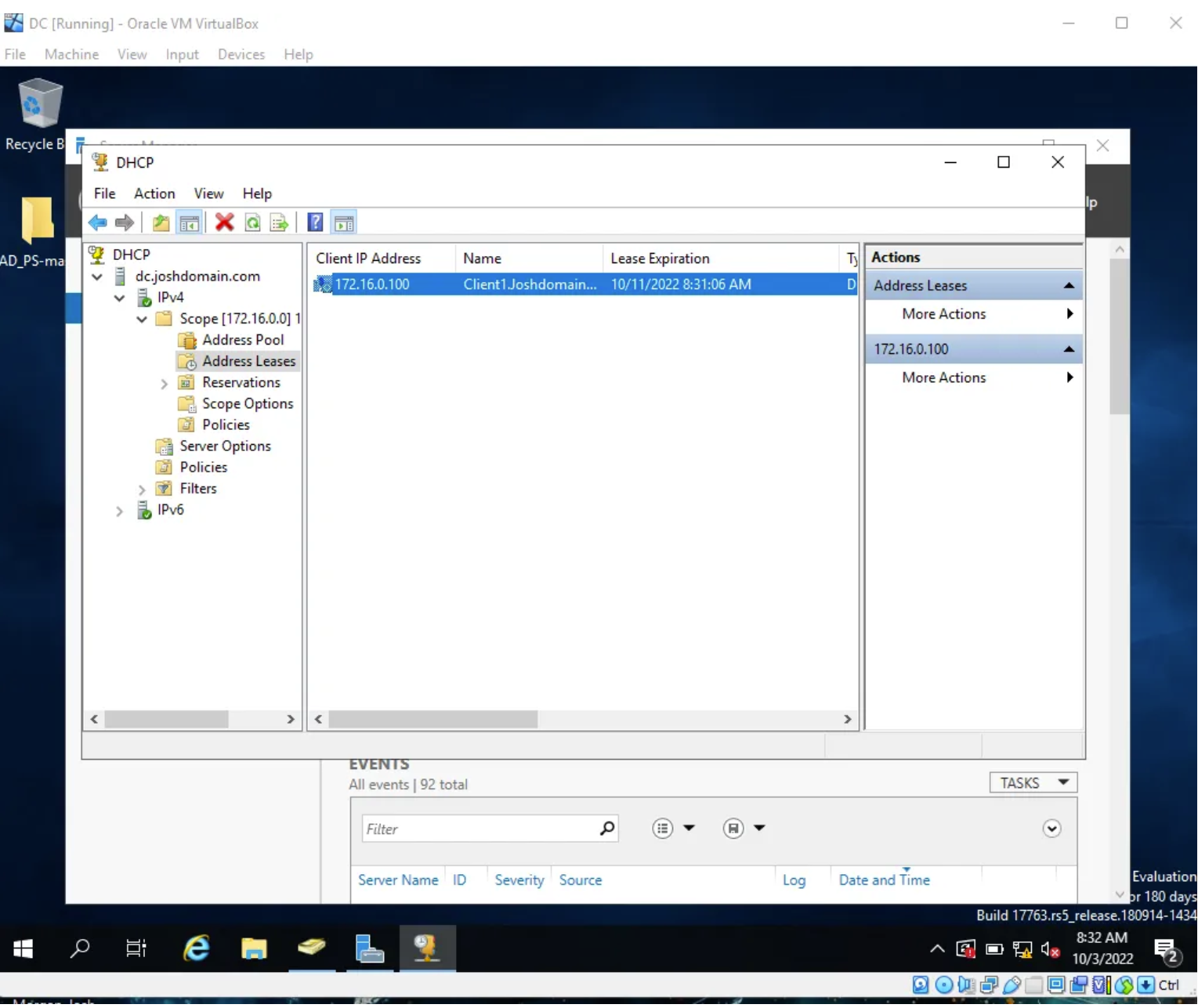Show hidden tray icons chevron

937,950
